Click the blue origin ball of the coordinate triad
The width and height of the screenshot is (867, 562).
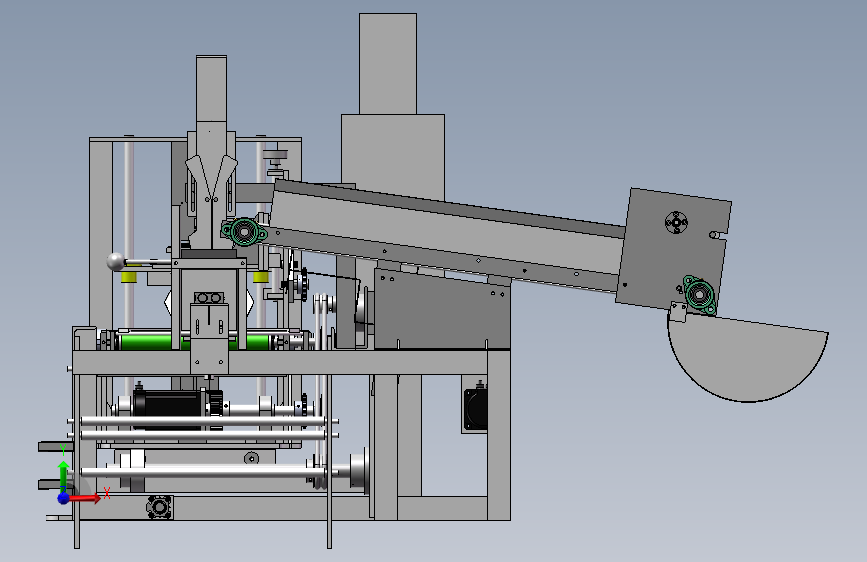tap(64, 498)
